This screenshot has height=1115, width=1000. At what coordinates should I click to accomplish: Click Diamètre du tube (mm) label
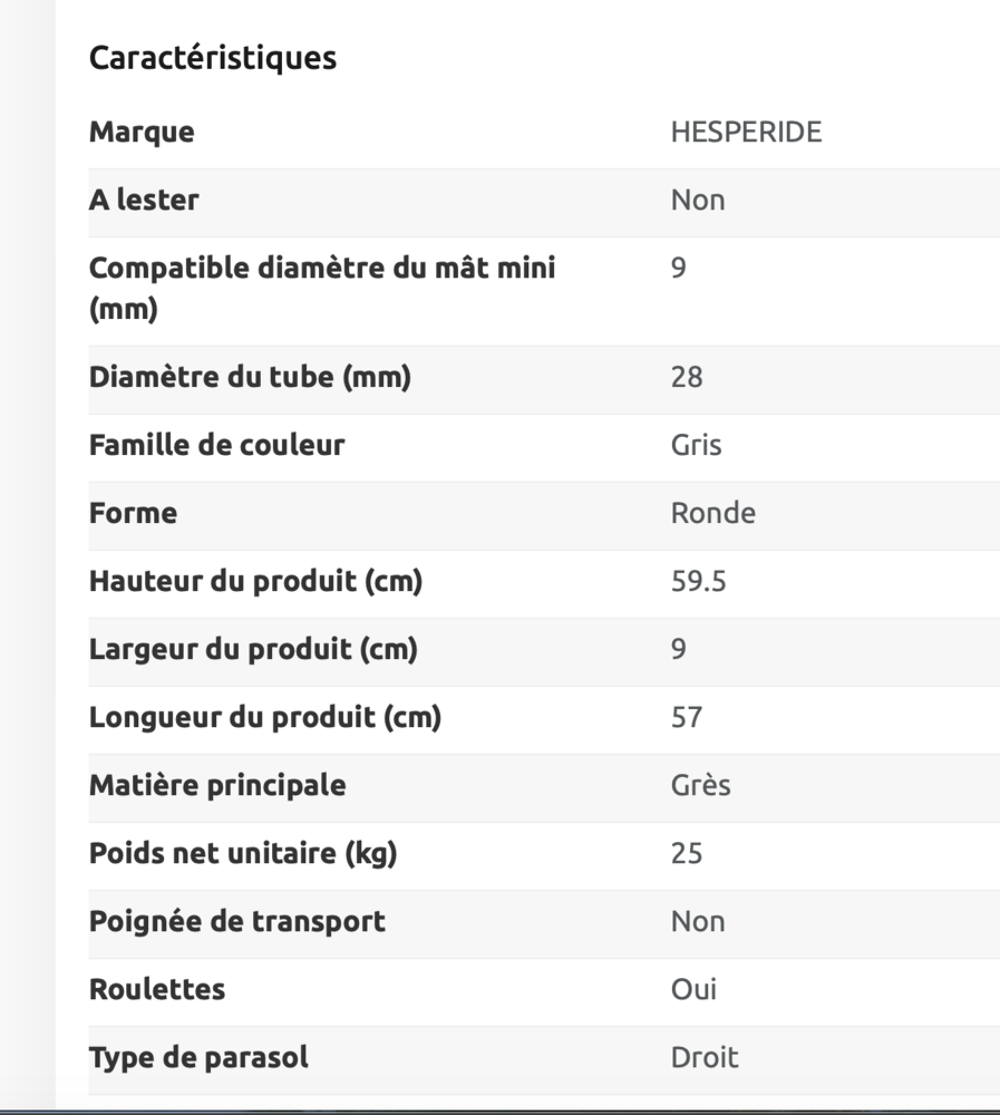(250, 377)
